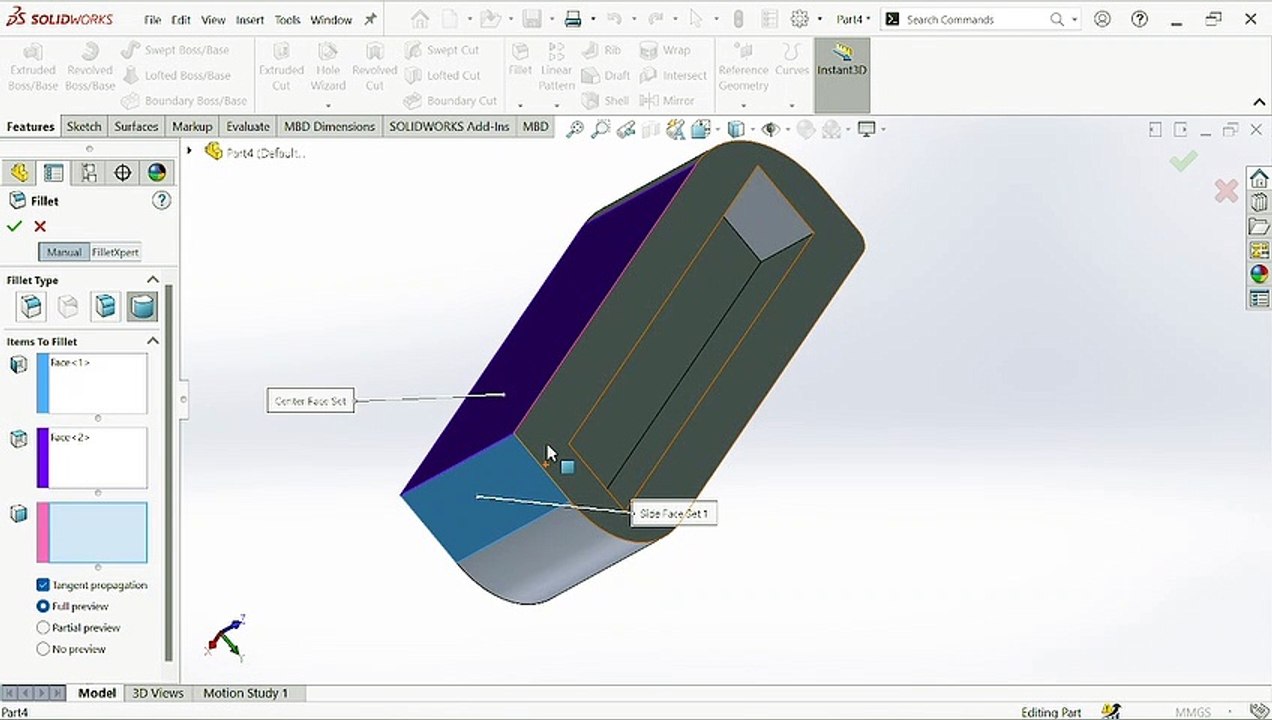This screenshot has height=720, width=1272.
Task: Switch to the Sketch ribbon tab
Action: [x=84, y=126]
